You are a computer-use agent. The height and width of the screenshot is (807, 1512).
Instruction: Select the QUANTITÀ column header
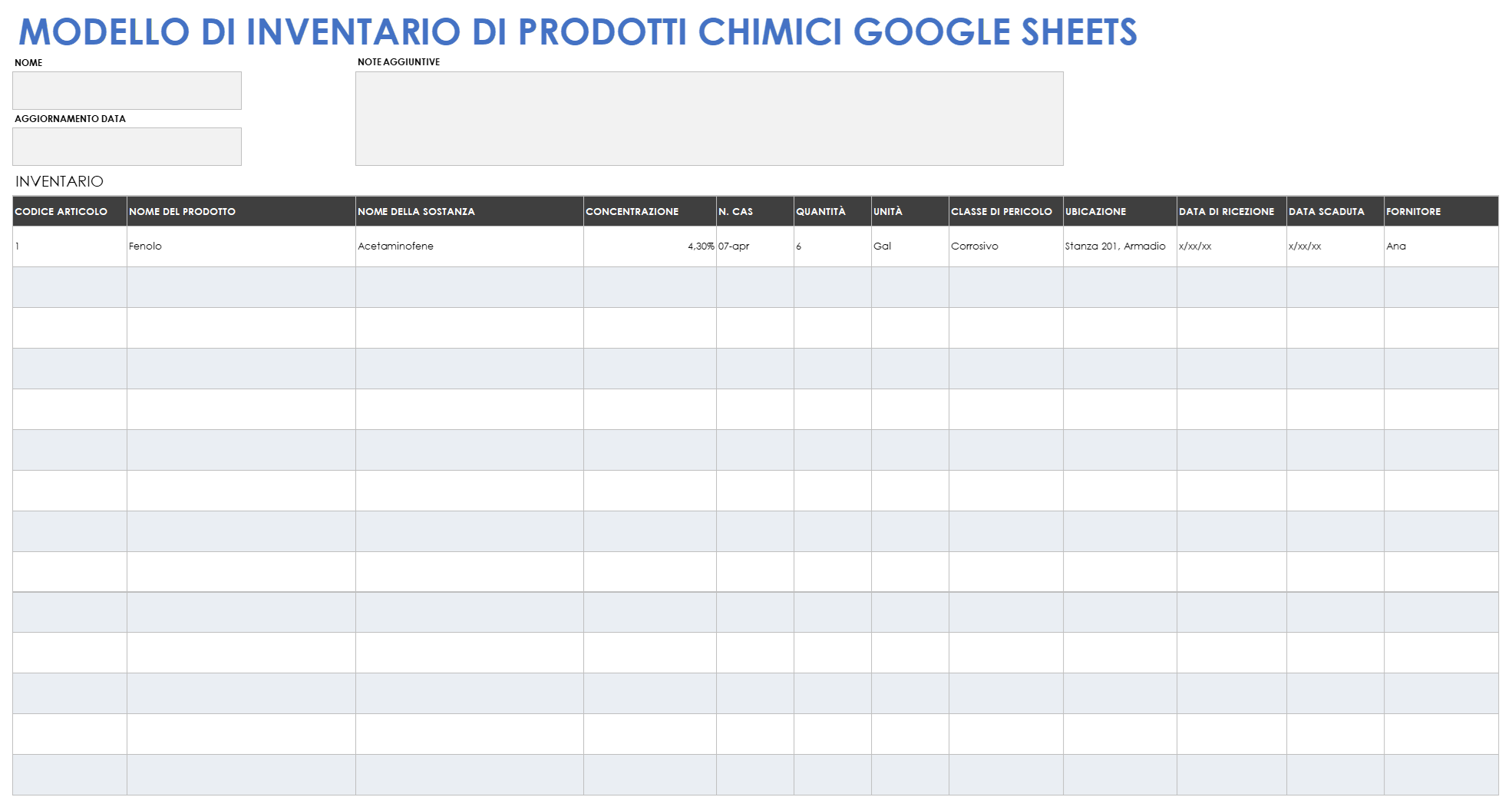tap(833, 211)
